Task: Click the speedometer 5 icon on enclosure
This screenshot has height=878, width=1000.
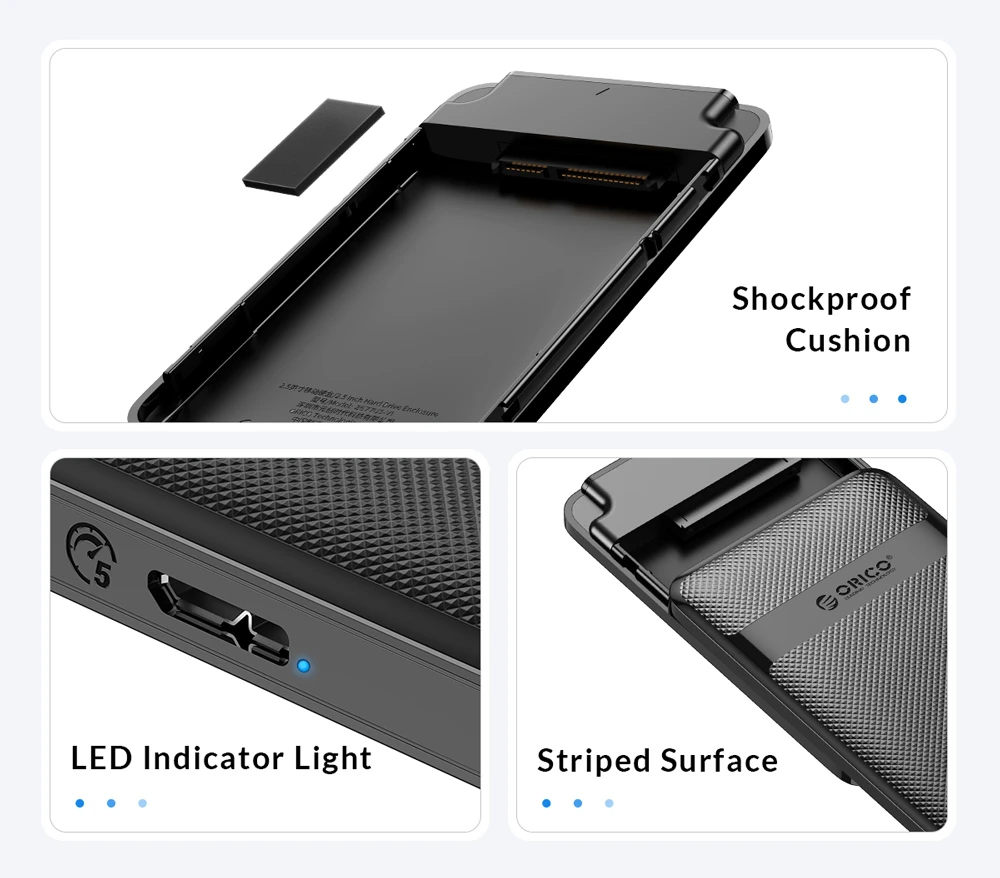Action: (x=91, y=555)
